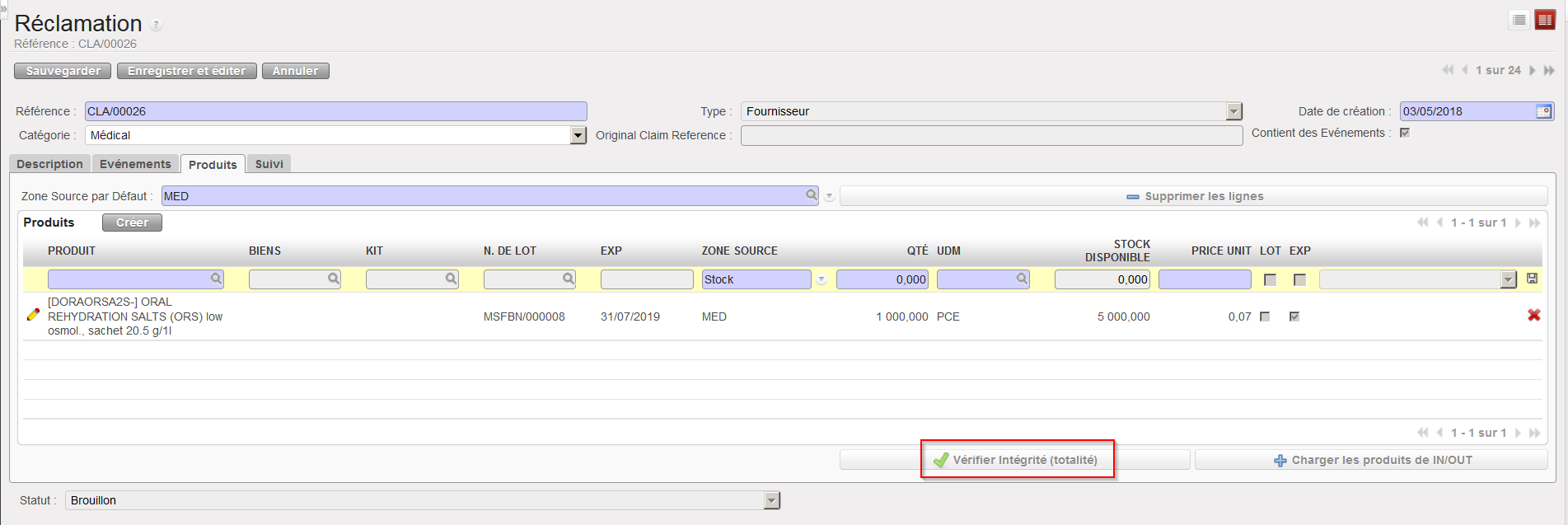Click Vérifier Intégrité (totalité) button
This screenshot has height=525, width=1568.
click(x=1016, y=460)
